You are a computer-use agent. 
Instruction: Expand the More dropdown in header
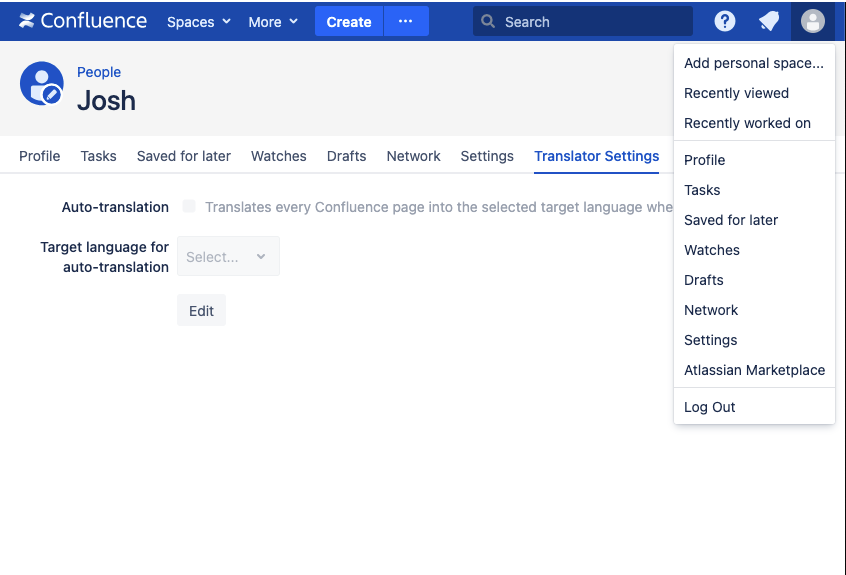pos(273,21)
